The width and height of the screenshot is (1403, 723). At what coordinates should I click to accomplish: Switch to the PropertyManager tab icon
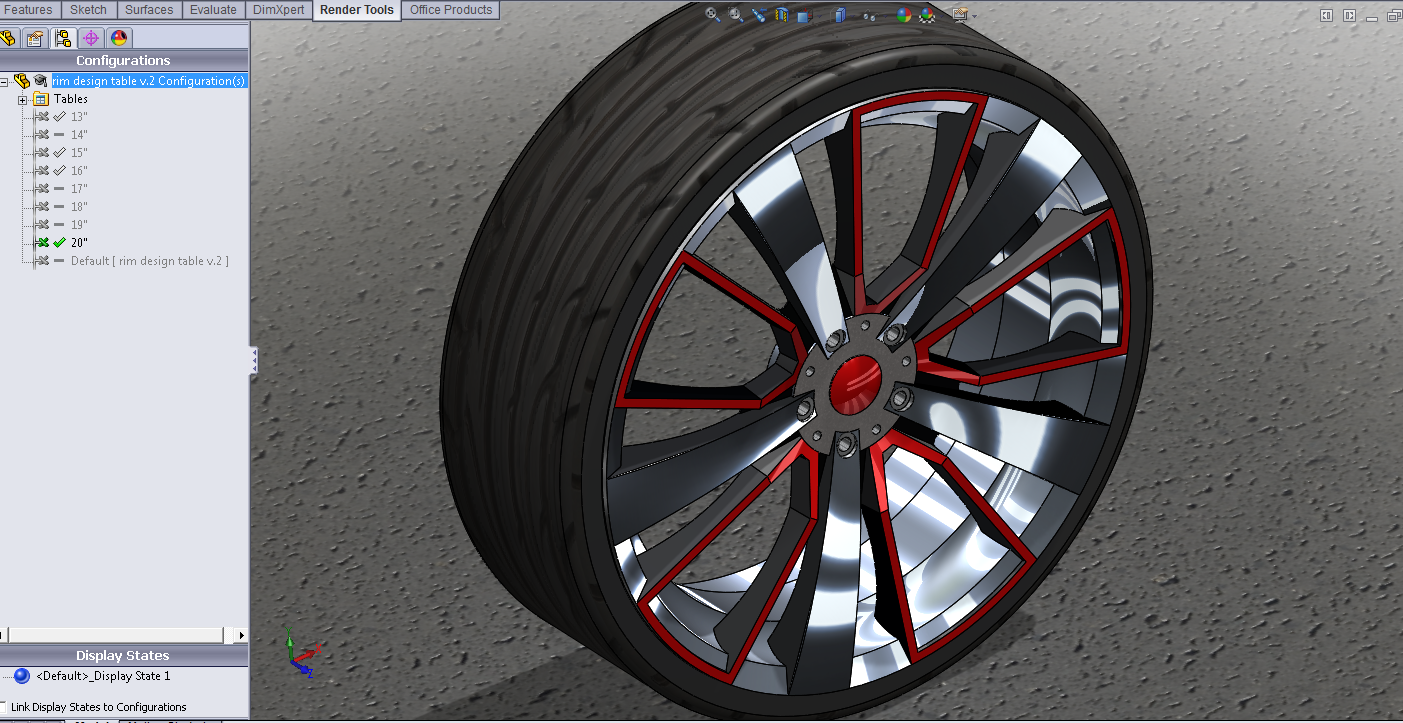click(x=35, y=38)
